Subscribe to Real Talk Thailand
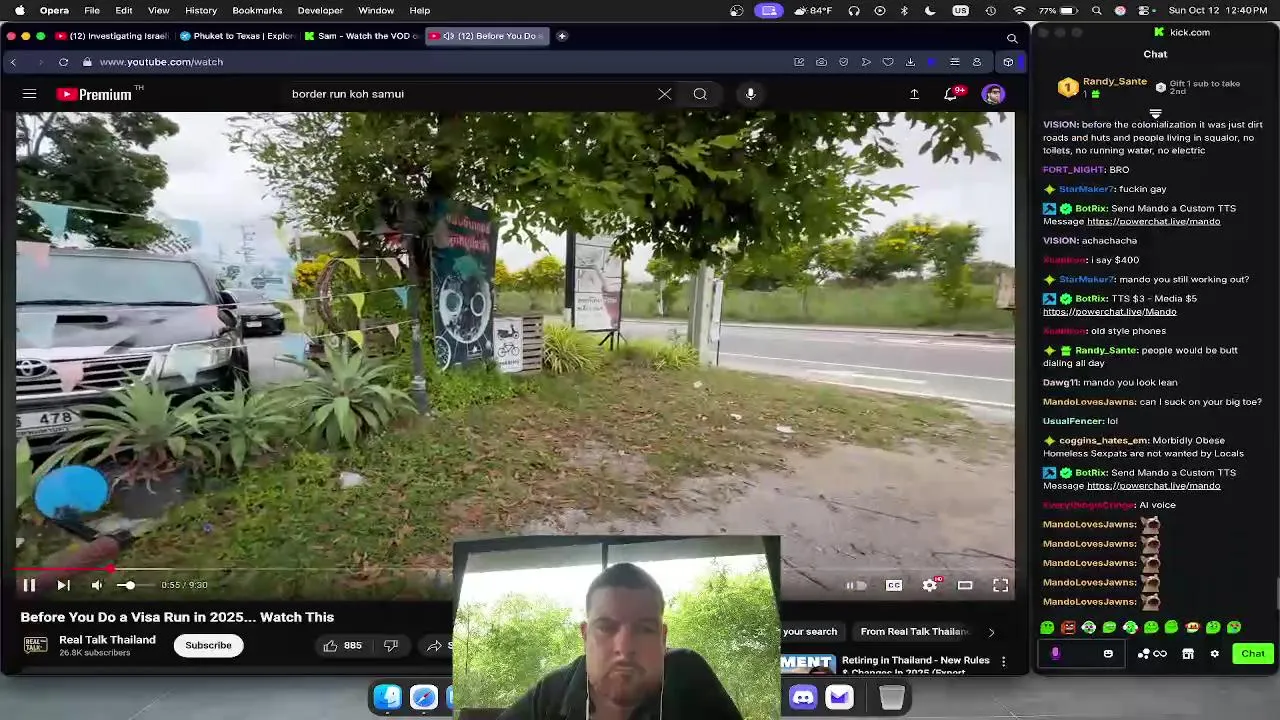 [208, 645]
